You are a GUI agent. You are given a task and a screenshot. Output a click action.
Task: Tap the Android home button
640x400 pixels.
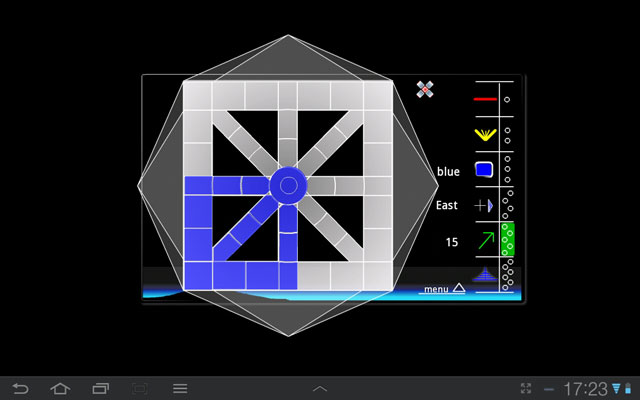pos(60,388)
